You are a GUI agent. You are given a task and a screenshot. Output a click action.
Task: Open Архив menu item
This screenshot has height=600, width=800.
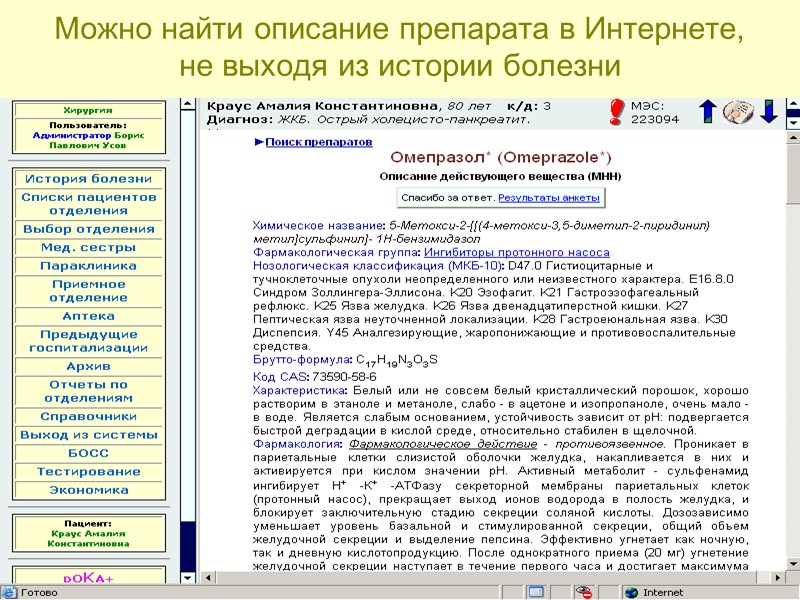[x=89, y=366]
